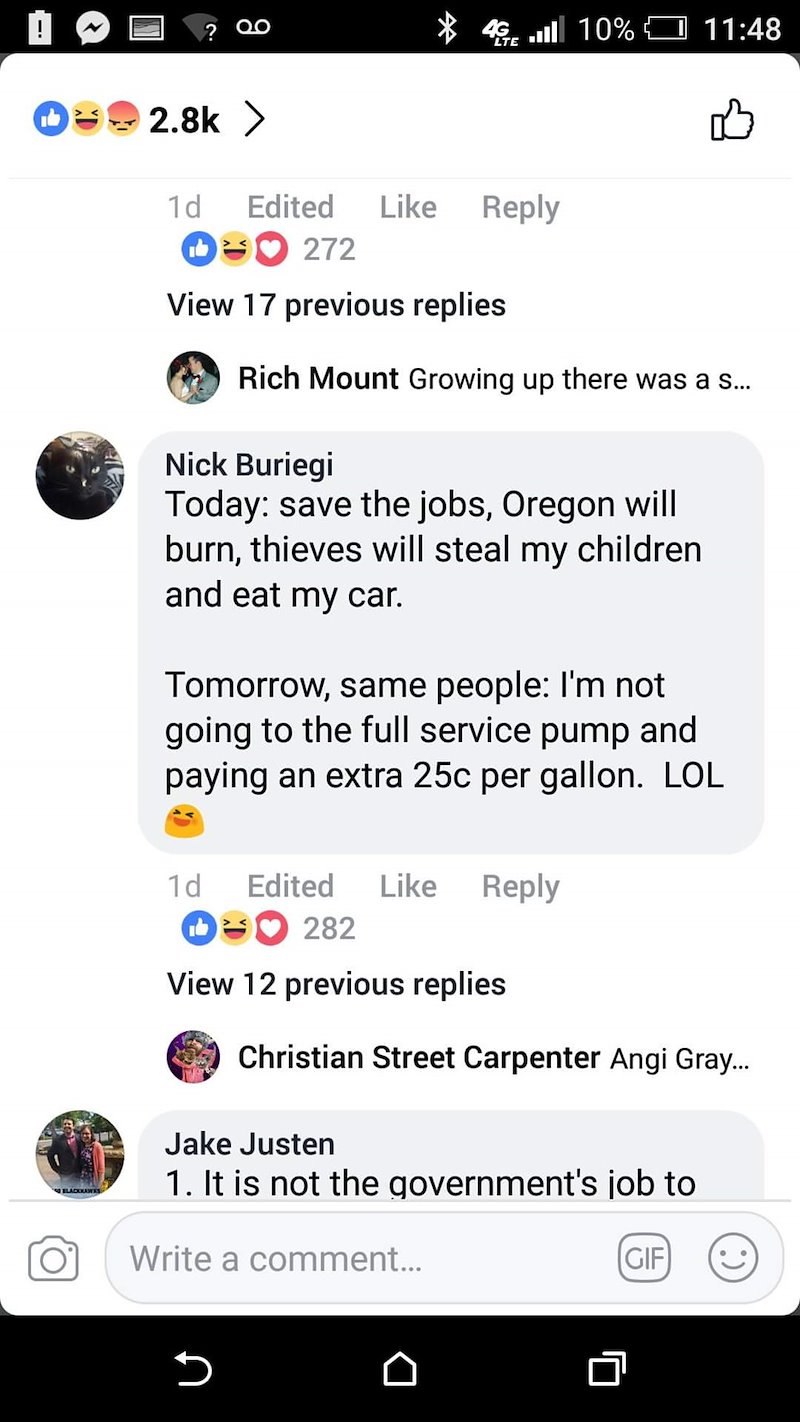Expand the 2.8k reactions chevron
Screen dimensions: 800x1422
pos(255,120)
